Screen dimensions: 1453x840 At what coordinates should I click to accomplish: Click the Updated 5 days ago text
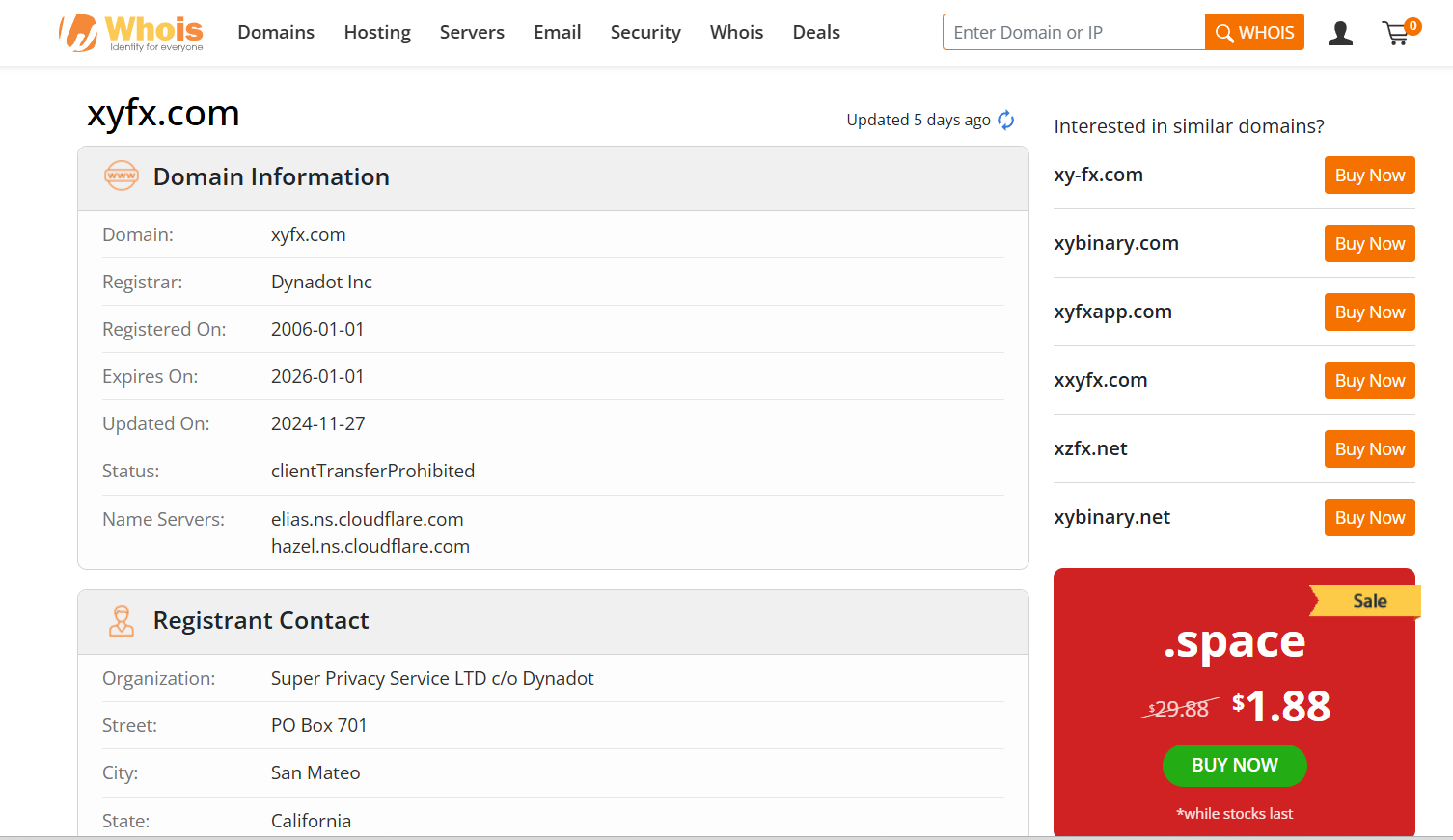tap(918, 120)
